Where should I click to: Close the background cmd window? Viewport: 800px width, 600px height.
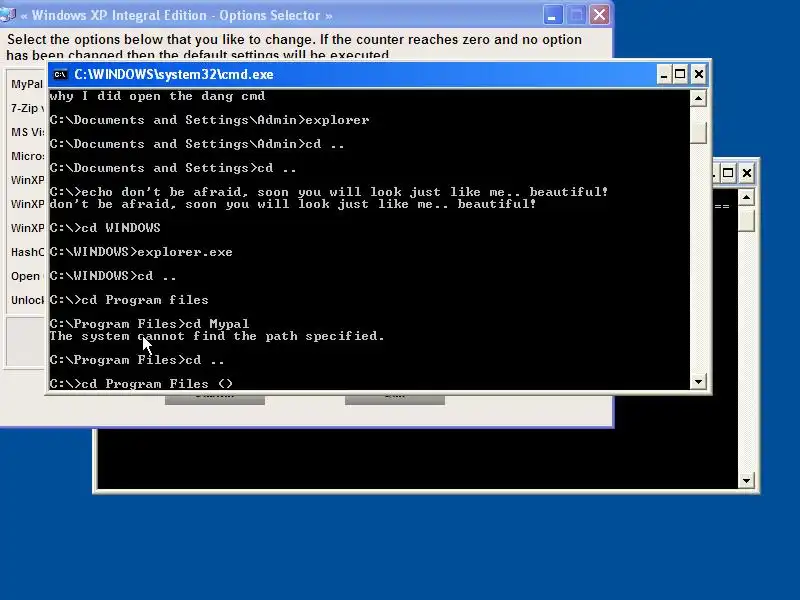(x=746, y=173)
